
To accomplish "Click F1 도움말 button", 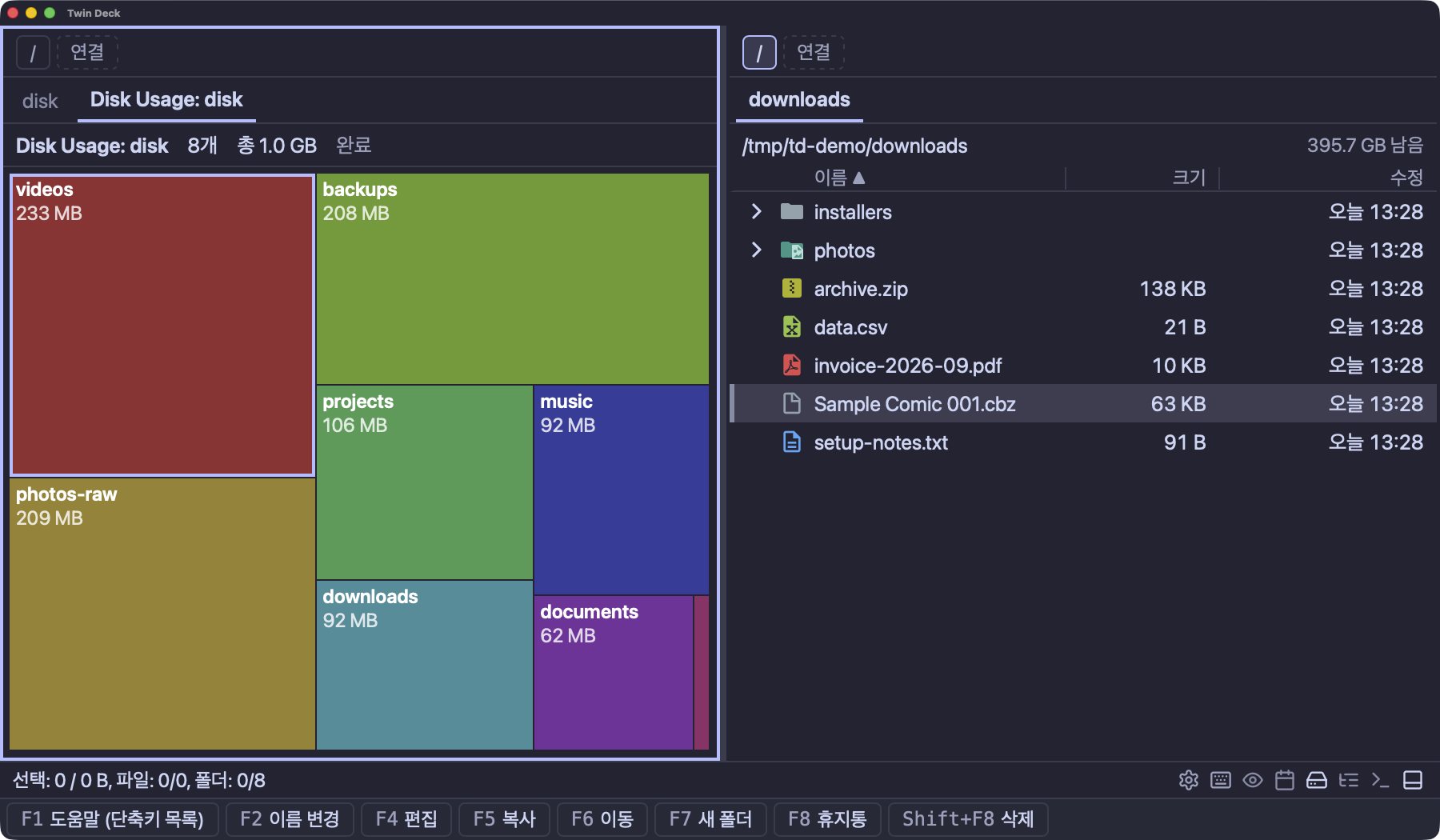I will [x=113, y=819].
